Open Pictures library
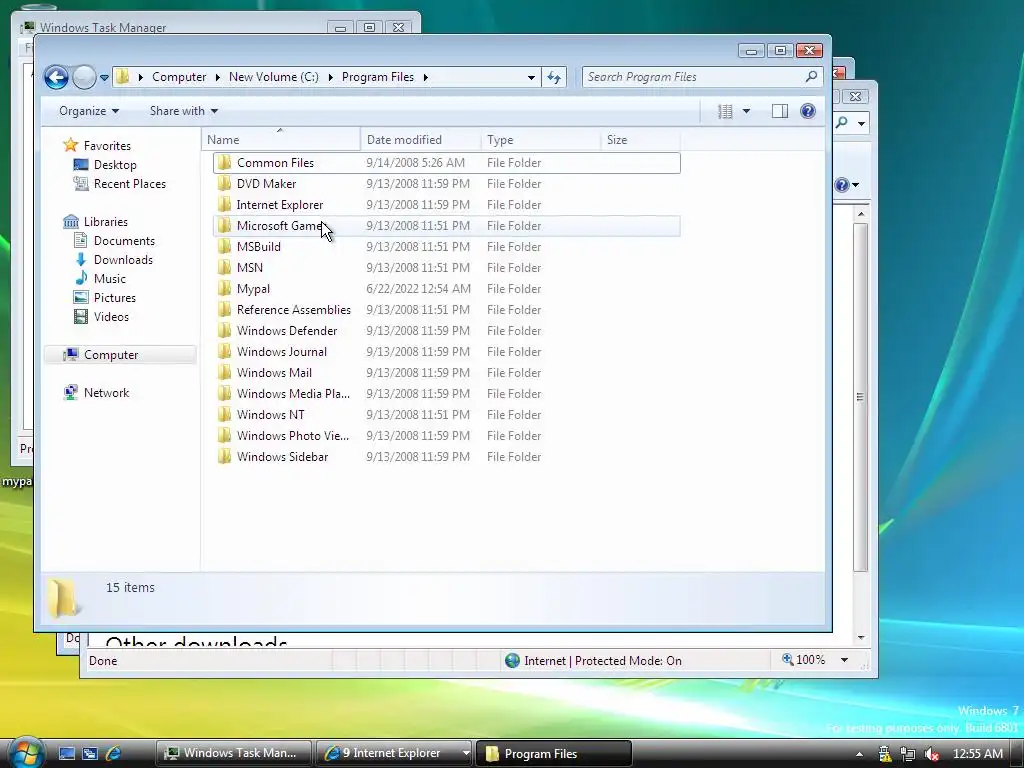Viewport: 1024px width, 768px height. (114, 297)
